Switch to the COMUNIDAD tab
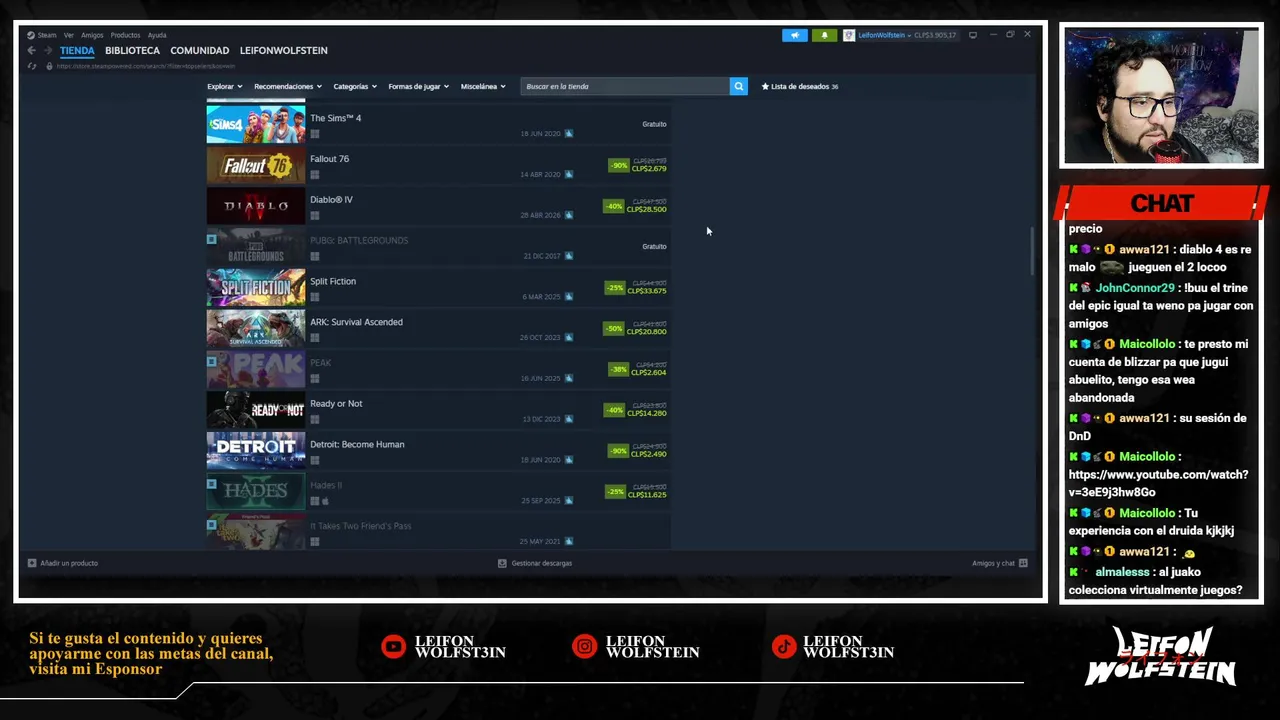The width and height of the screenshot is (1280, 720). (x=199, y=50)
